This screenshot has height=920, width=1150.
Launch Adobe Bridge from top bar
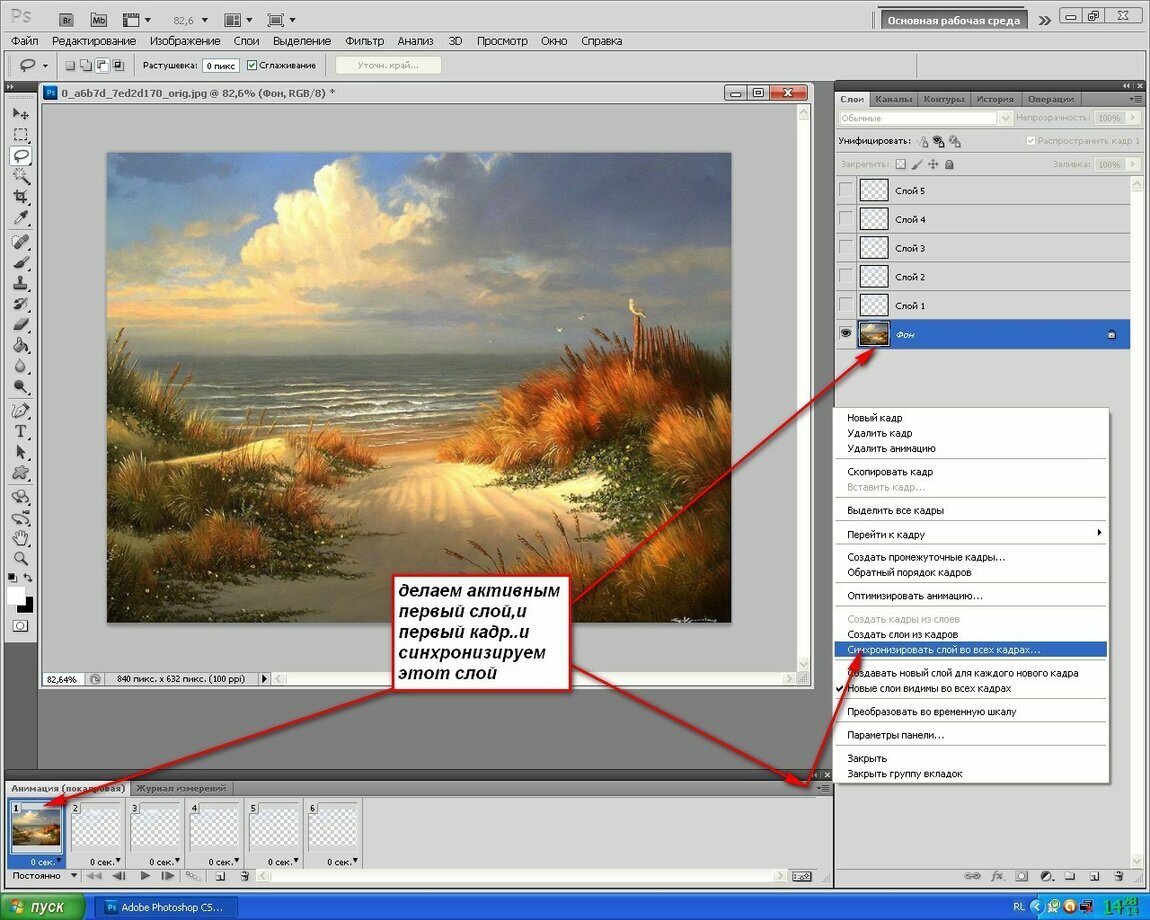click(x=66, y=20)
